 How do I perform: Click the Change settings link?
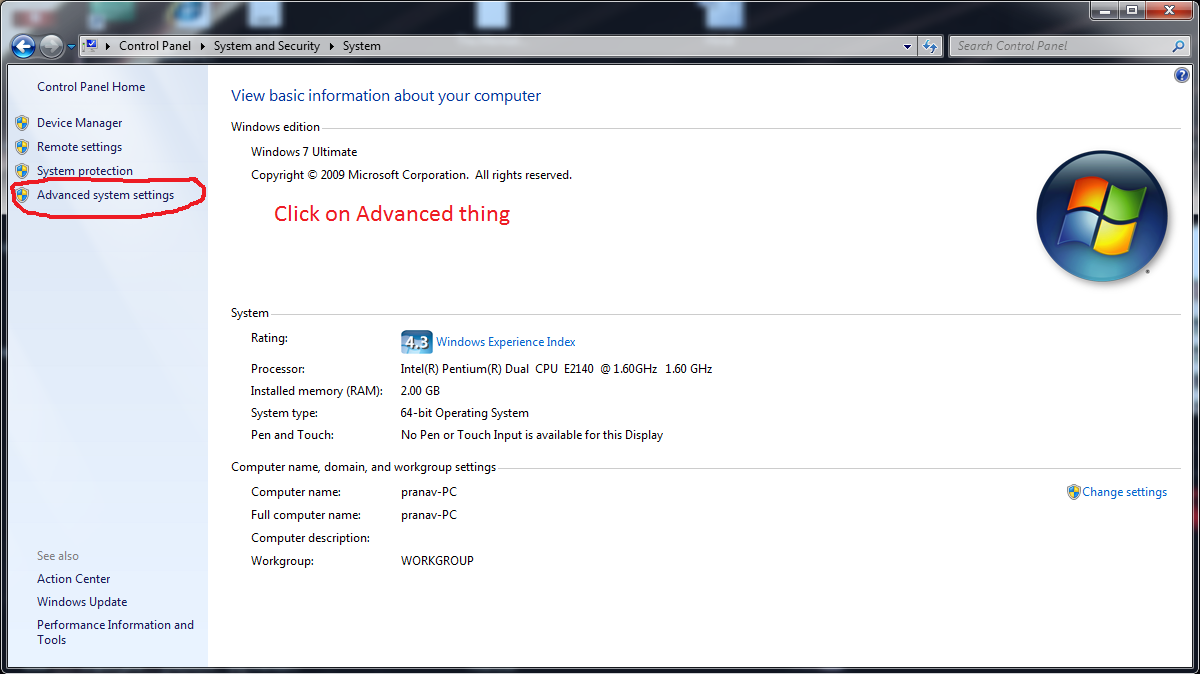click(1124, 492)
